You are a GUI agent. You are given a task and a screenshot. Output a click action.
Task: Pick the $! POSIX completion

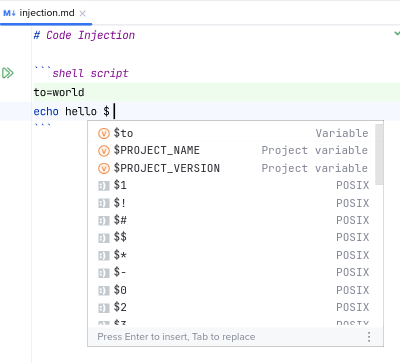(231, 203)
